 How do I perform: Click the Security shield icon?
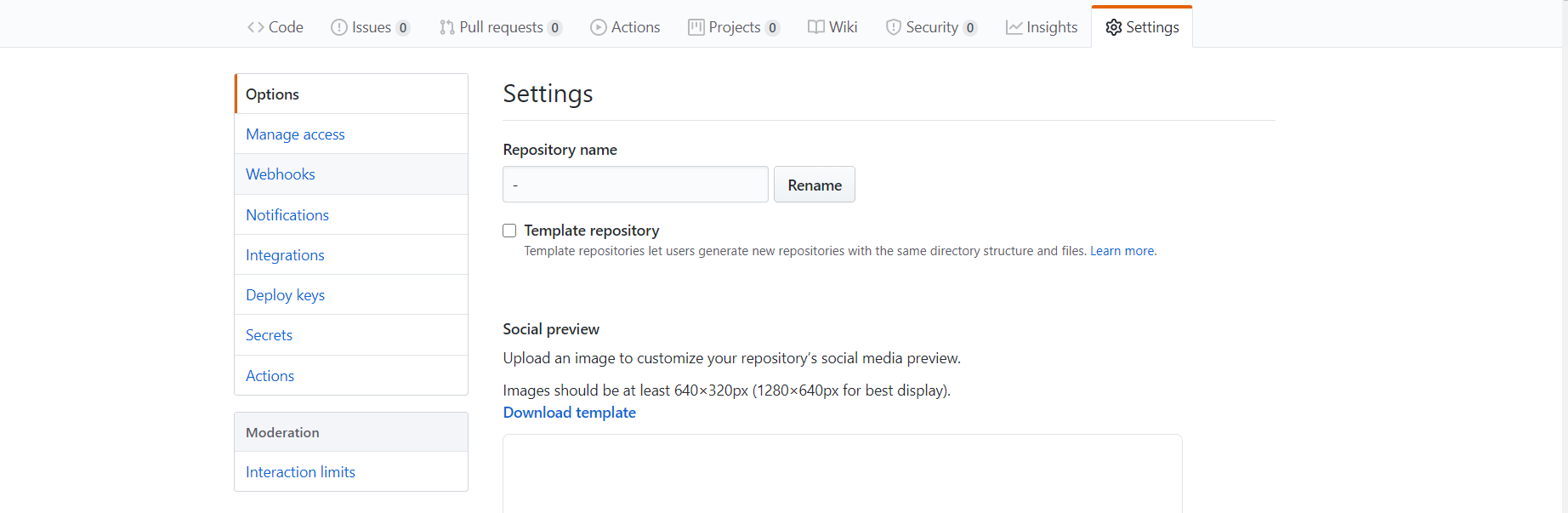tap(894, 27)
